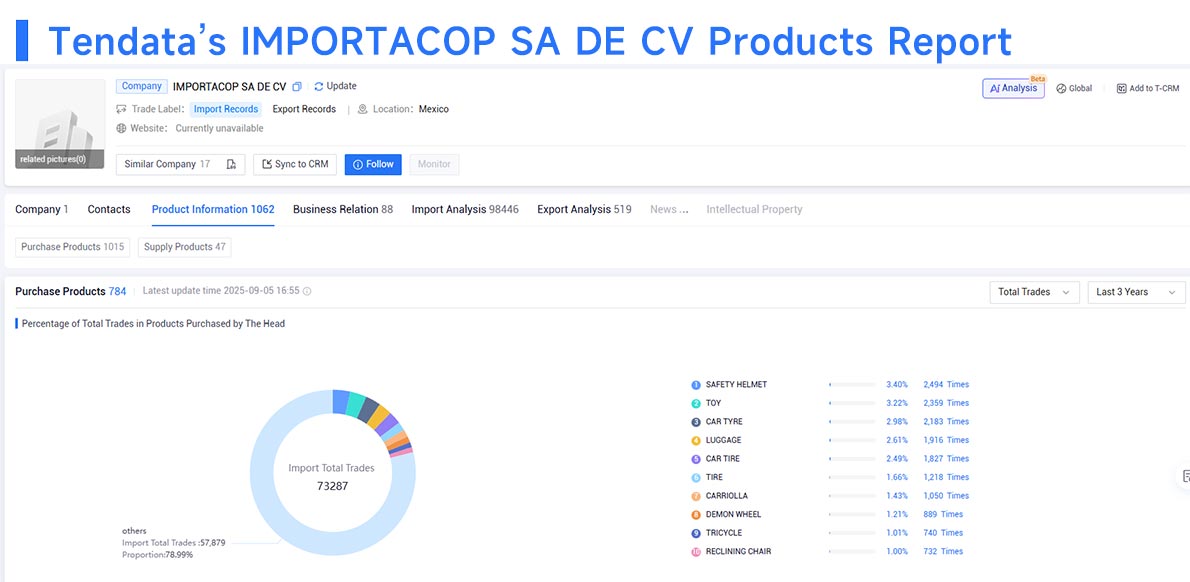
Task: Click the Update refresh icon
Action: (x=319, y=87)
